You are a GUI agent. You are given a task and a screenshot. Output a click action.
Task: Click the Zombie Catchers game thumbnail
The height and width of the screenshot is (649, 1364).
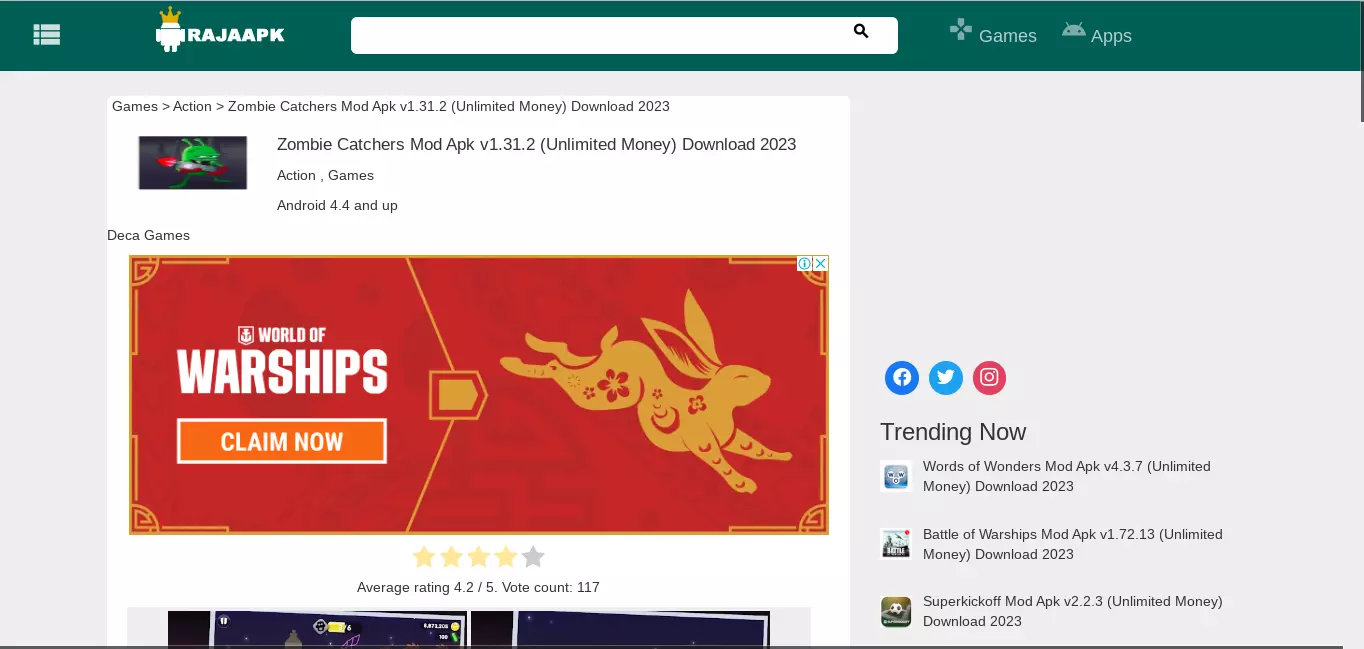[193, 162]
